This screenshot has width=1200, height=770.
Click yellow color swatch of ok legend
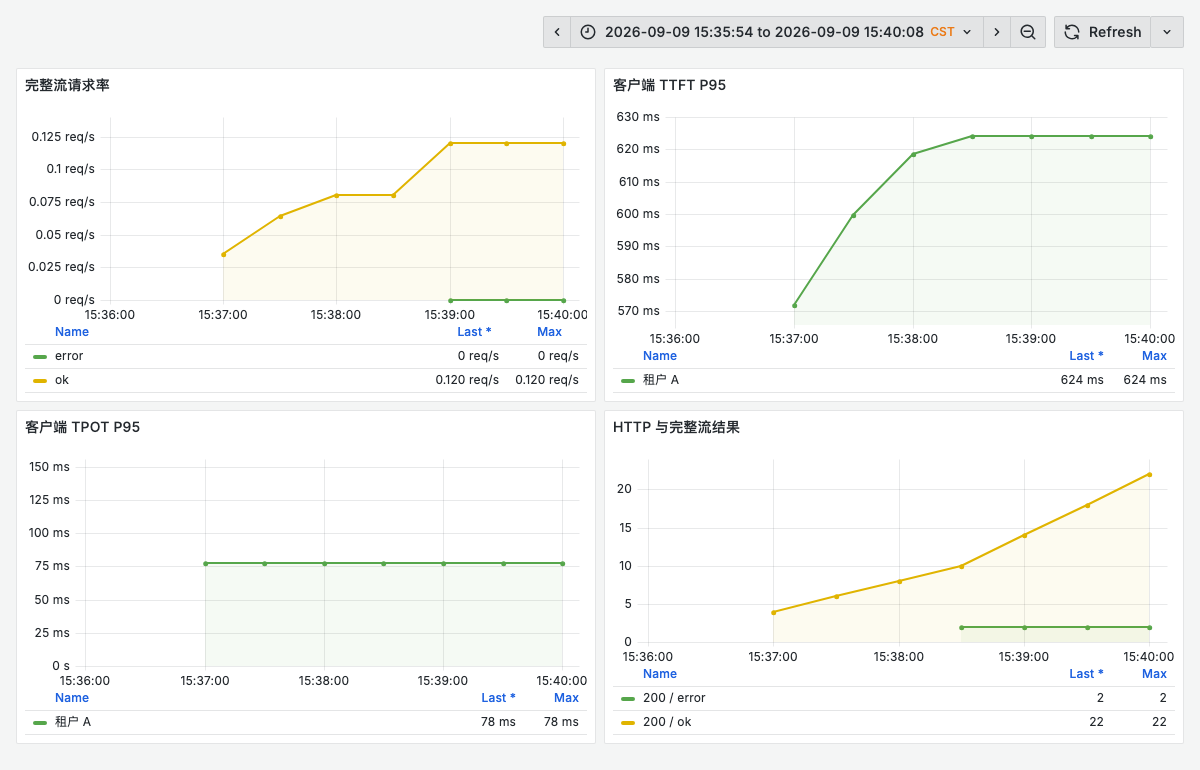[40, 380]
